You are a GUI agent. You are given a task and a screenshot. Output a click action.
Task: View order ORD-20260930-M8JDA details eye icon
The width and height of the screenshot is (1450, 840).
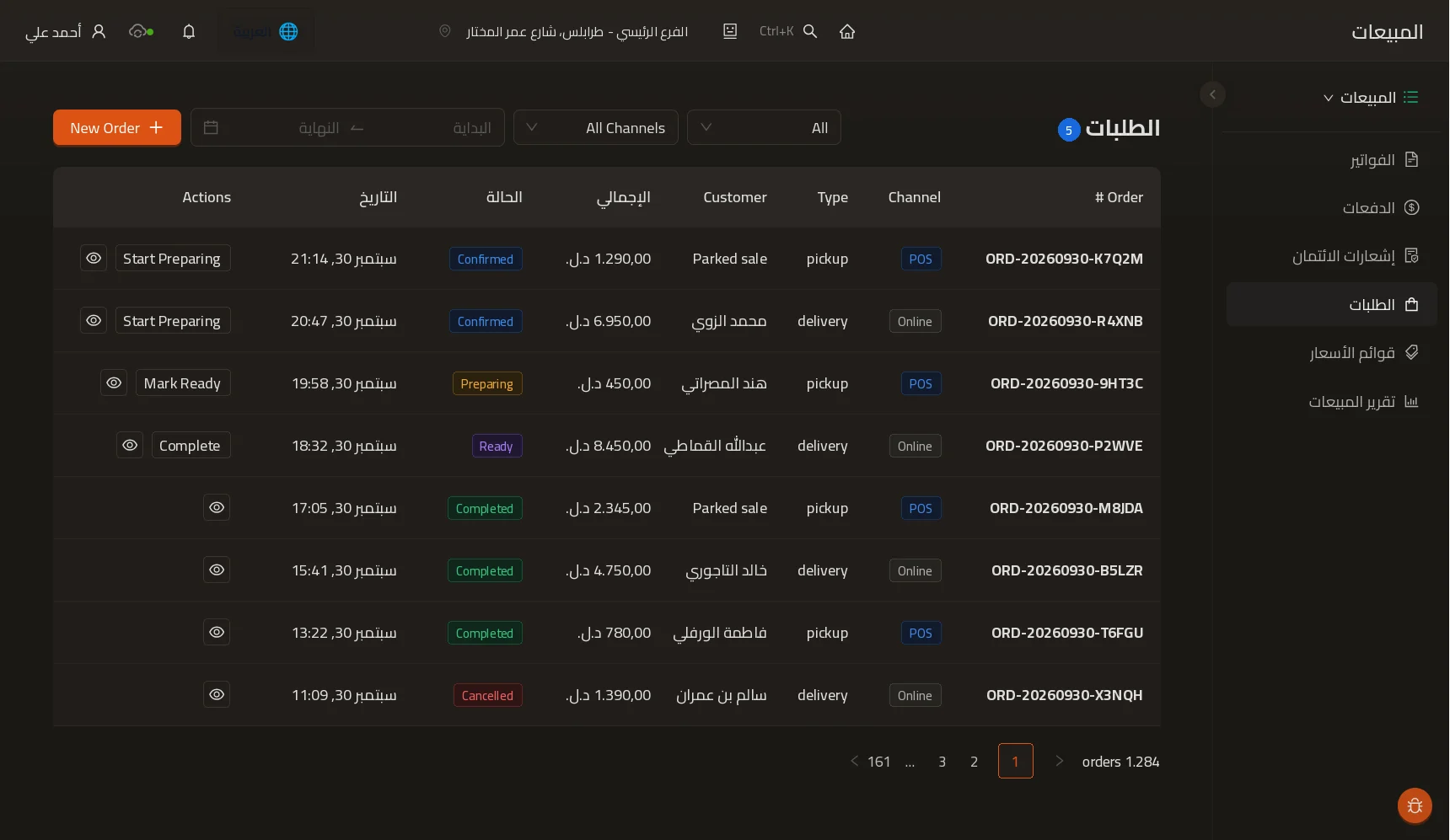(x=217, y=507)
